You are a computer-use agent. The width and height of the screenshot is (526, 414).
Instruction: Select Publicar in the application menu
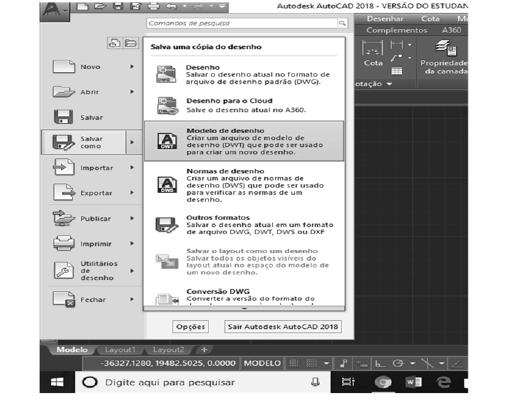click(x=91, y=218)
